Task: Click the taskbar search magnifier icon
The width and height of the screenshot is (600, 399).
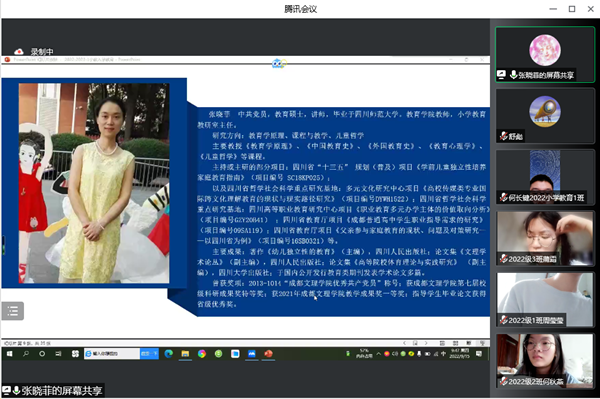Action: coord(26,354)
